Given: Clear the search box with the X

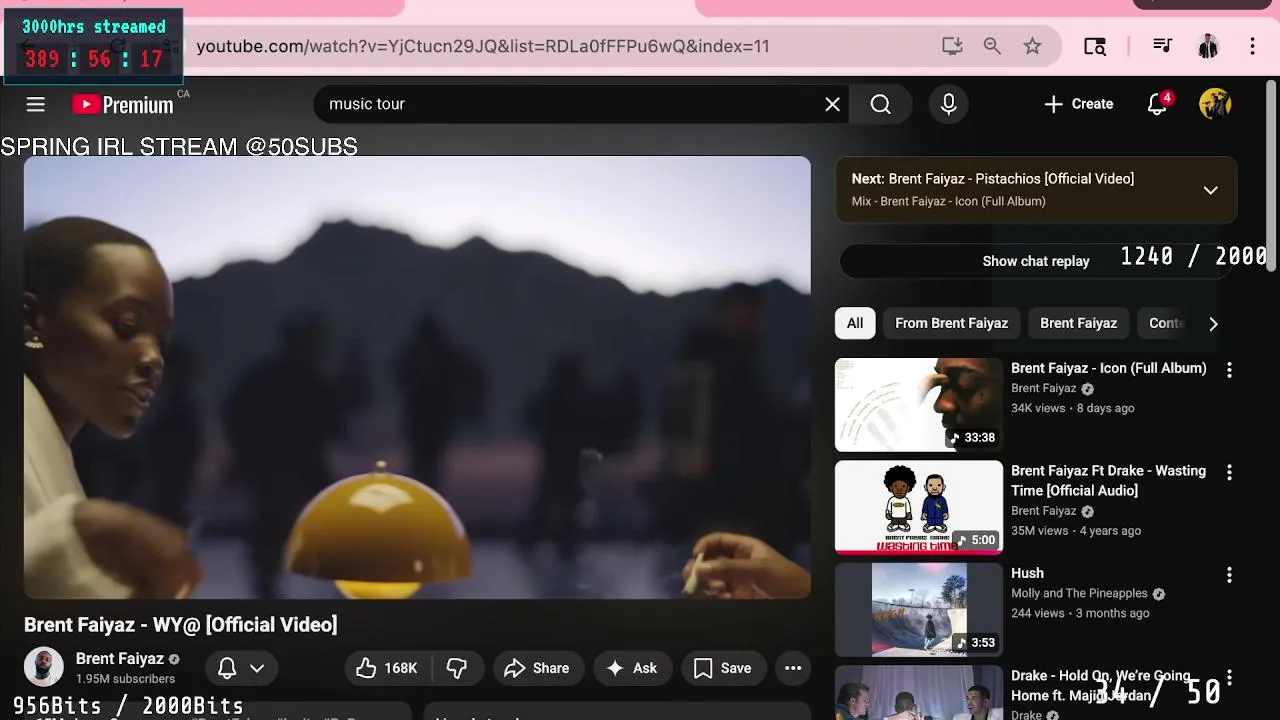Looking at the screenshot, I should click(x=832, y=104).
